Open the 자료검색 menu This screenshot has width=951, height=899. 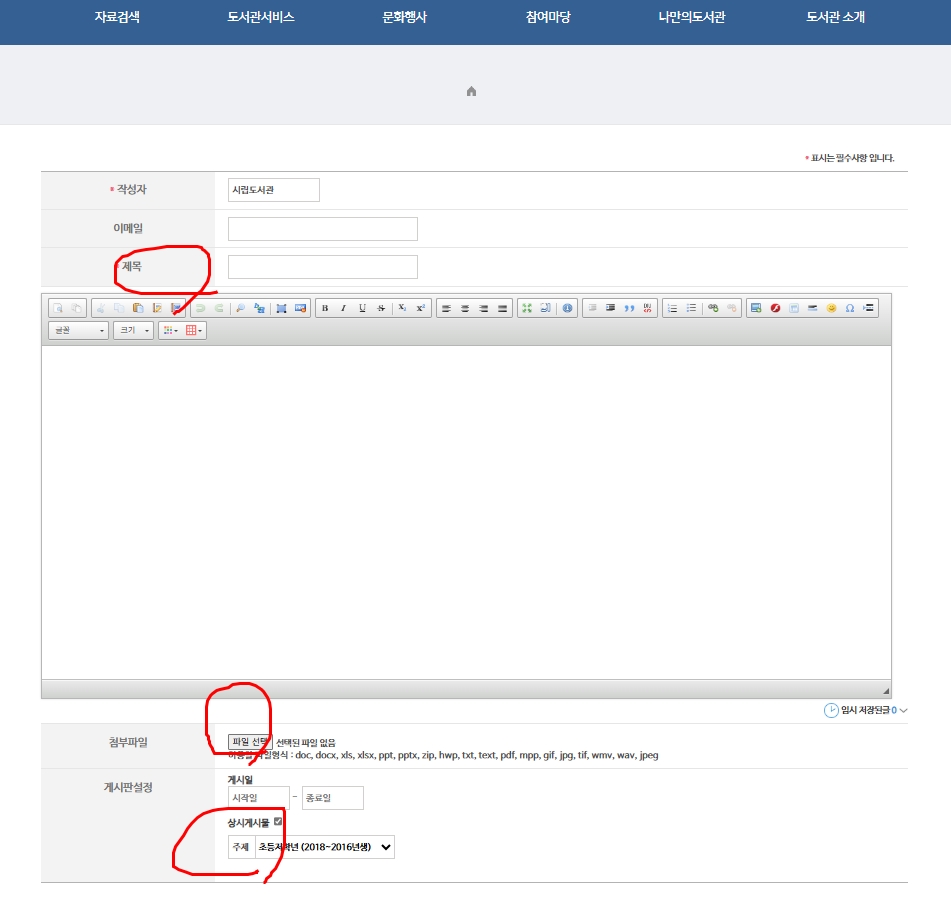(117, 17)
